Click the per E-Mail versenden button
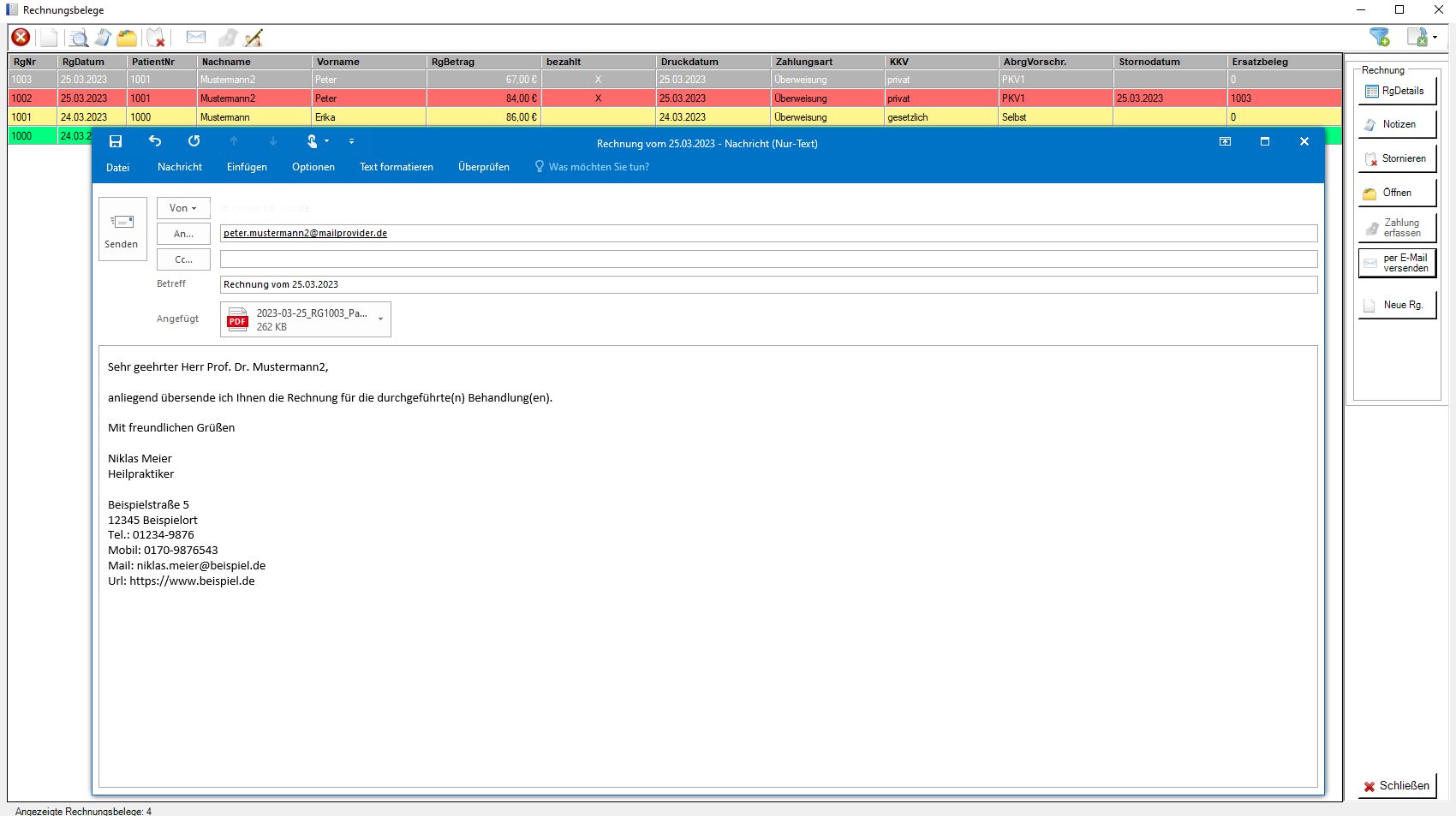The height and width of the screenshot is (816, 1456). (1396, 263)
